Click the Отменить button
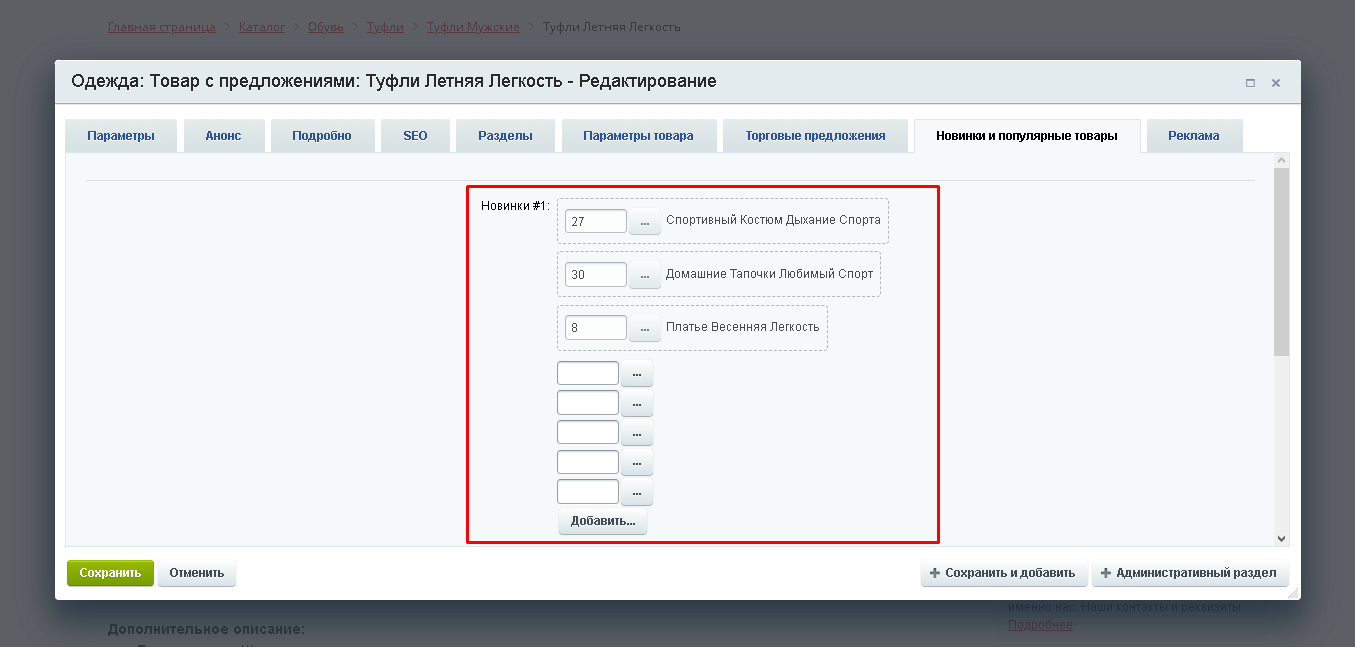The width and height of the screenshot is (1355, 647). (196, 573)
